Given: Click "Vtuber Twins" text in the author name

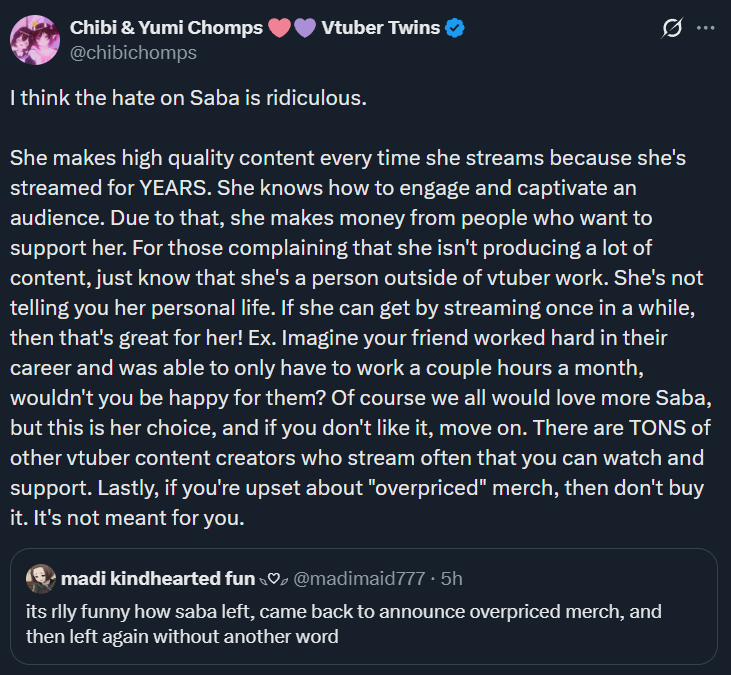Looking at the screenshot, I should (380, 28).
